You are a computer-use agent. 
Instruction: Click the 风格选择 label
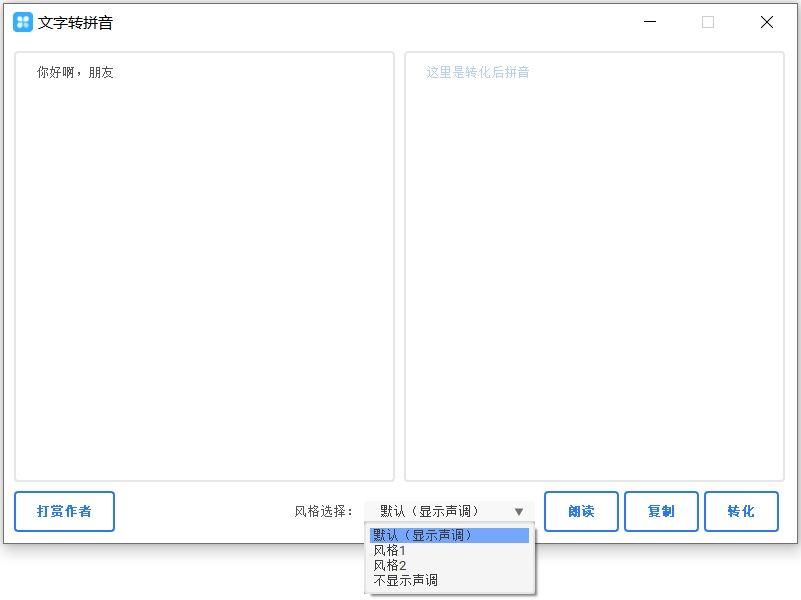click(323, 511)
